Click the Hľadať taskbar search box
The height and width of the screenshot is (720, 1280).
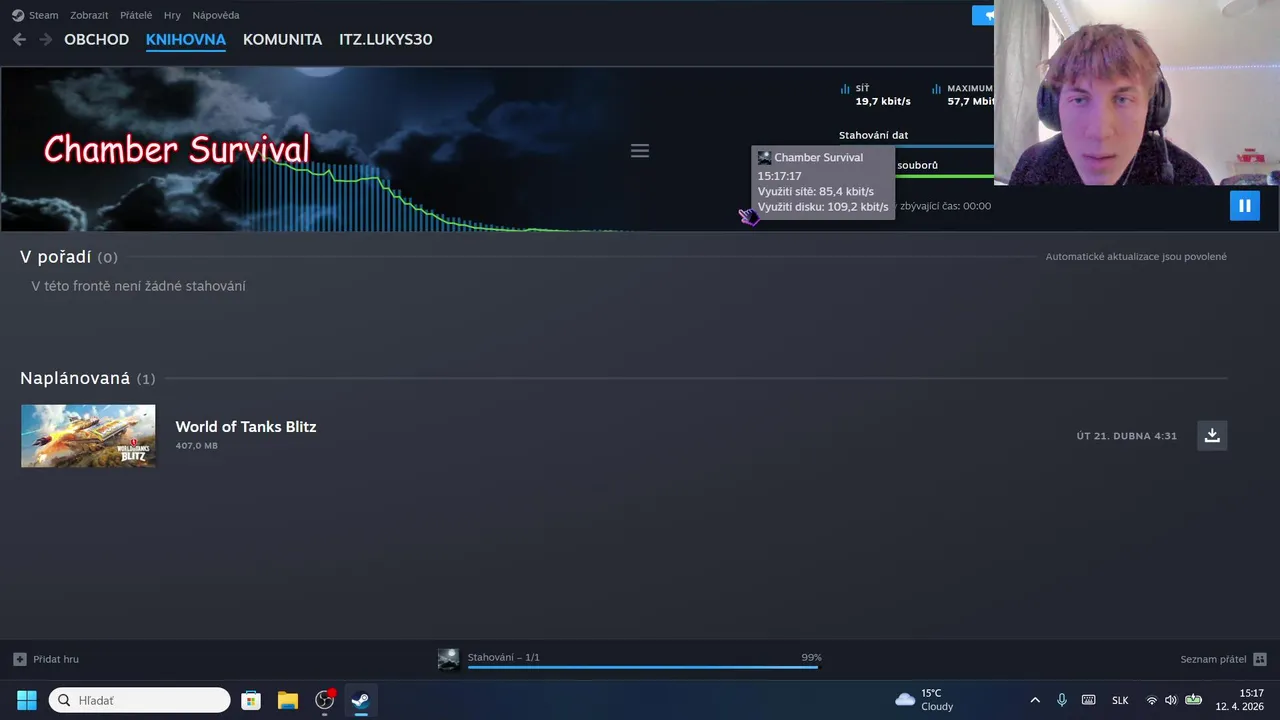140,700
